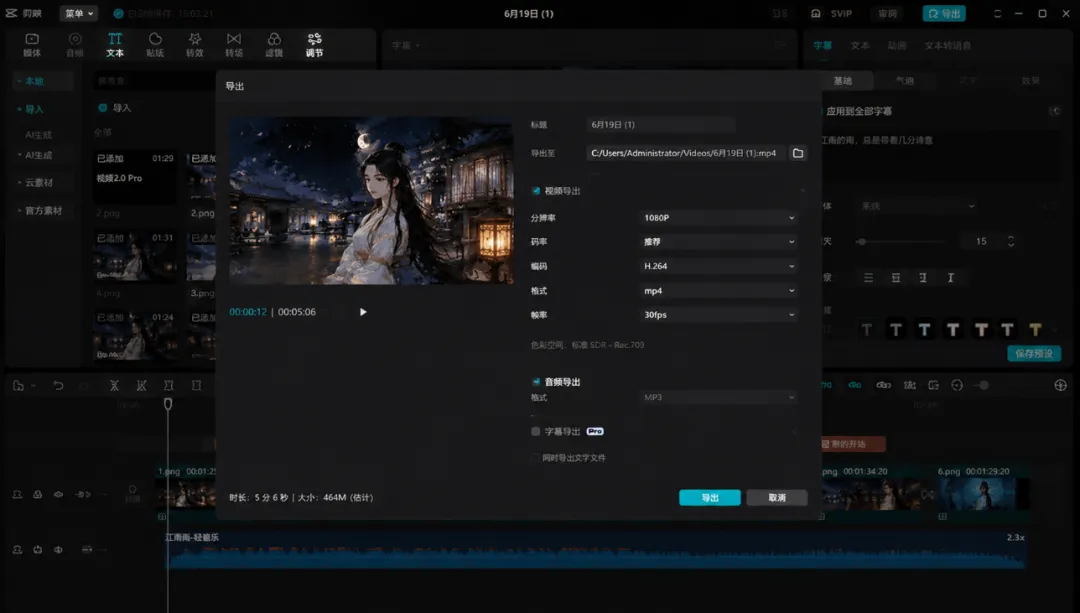Viewport: 1080px width, 613px height.
Task: Click the link-clips icon in right timeline toolbar
Action: coord(883,386)
